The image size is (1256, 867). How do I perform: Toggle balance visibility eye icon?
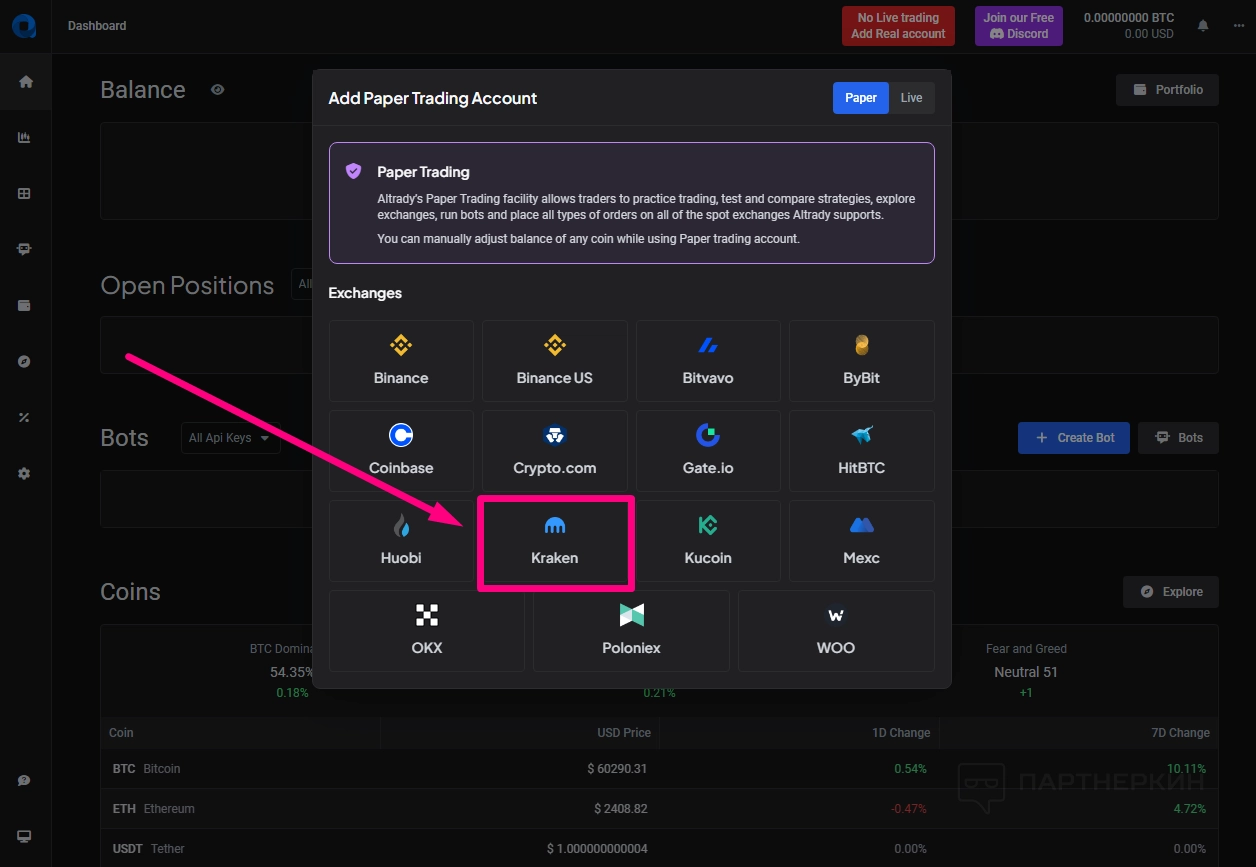217,90
